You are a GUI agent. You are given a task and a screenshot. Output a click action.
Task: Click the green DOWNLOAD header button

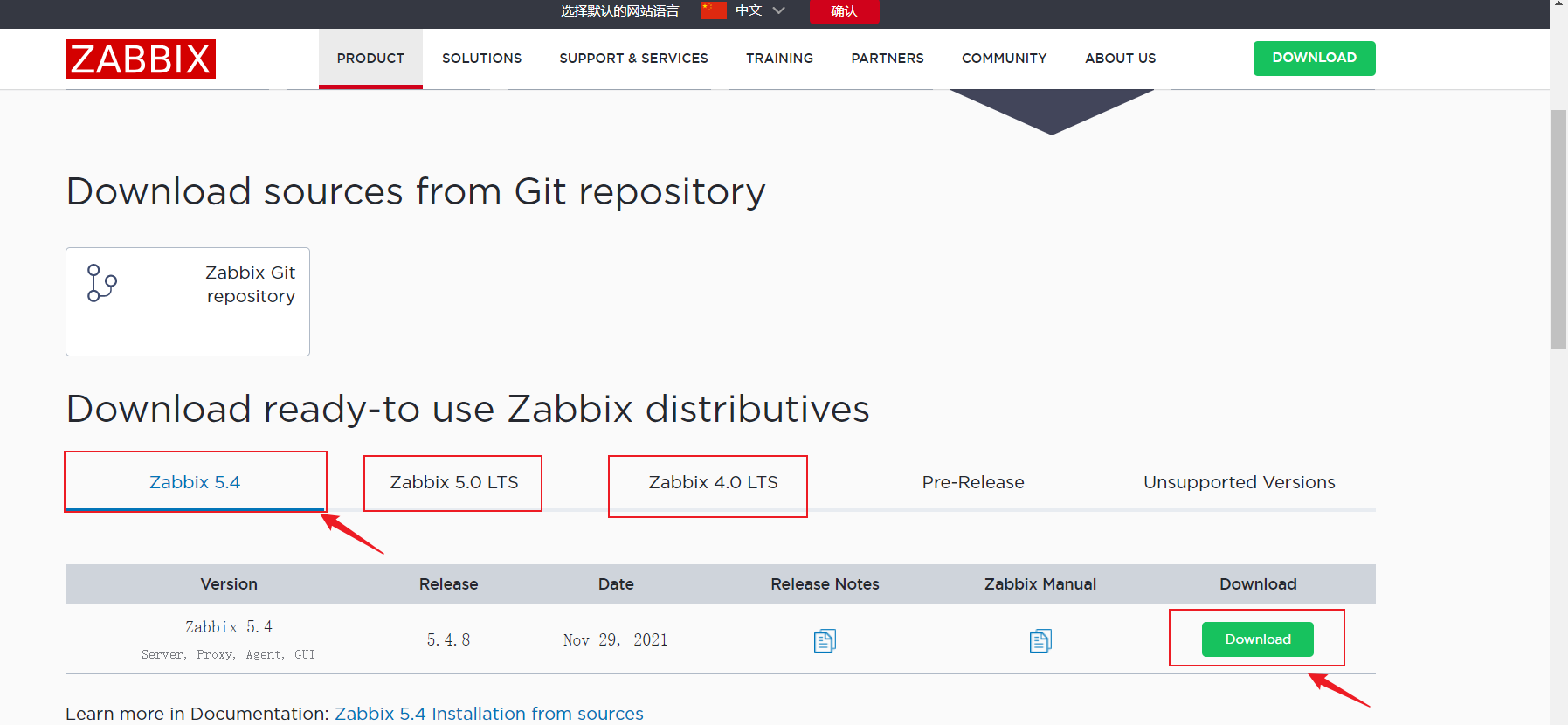coord(1315,59)
